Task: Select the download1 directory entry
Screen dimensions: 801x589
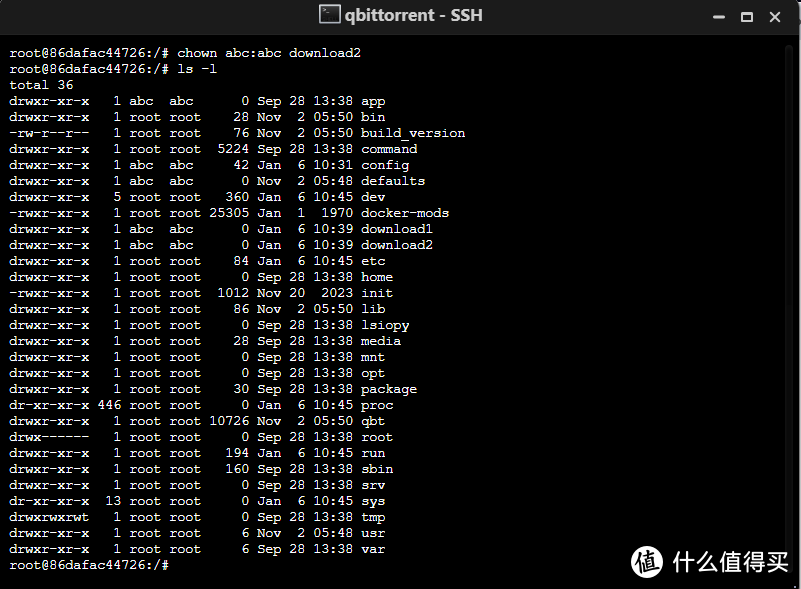Action: click(396, 228)
